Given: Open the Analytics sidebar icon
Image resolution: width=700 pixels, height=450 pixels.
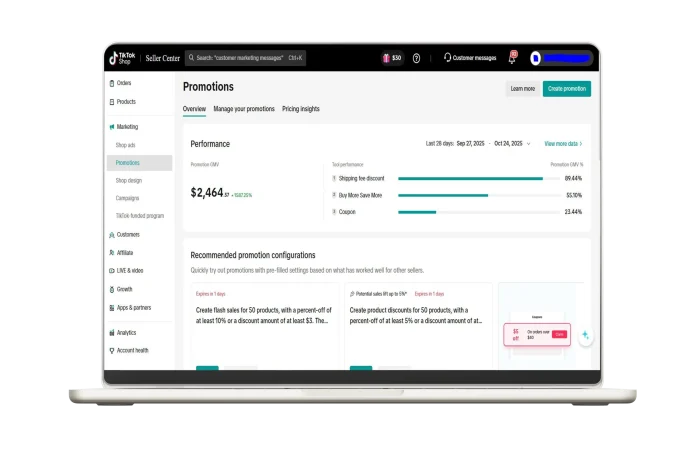Looking at the screenshot, I should 112,333.
